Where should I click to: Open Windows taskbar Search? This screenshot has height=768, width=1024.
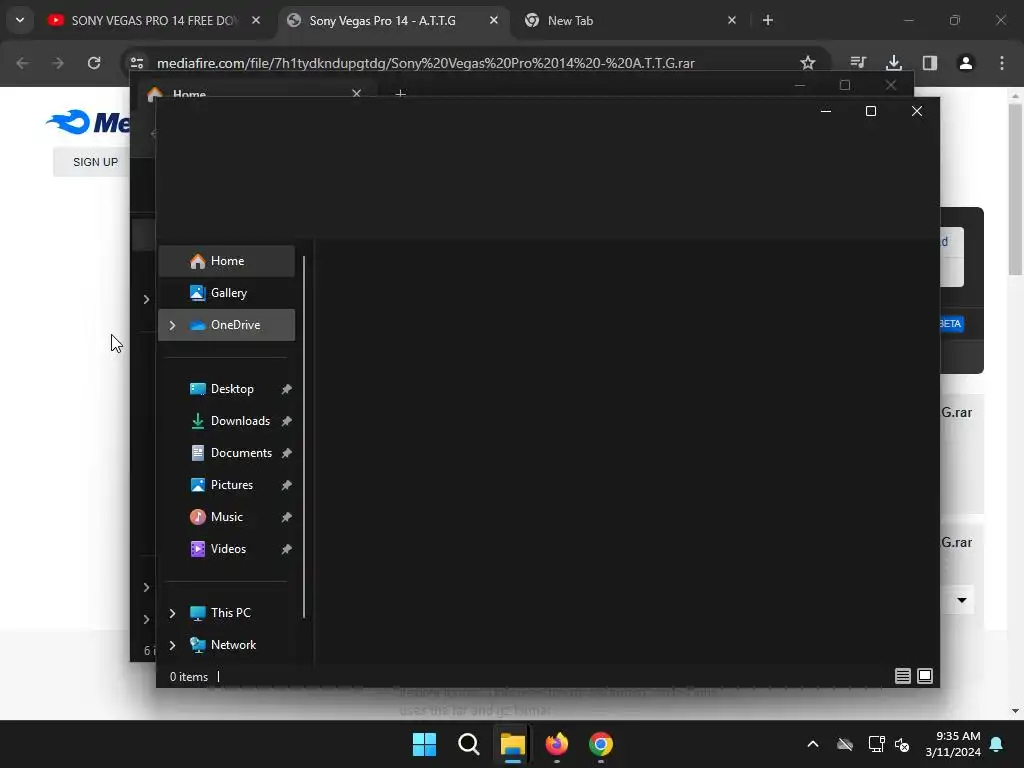point(468,744)
